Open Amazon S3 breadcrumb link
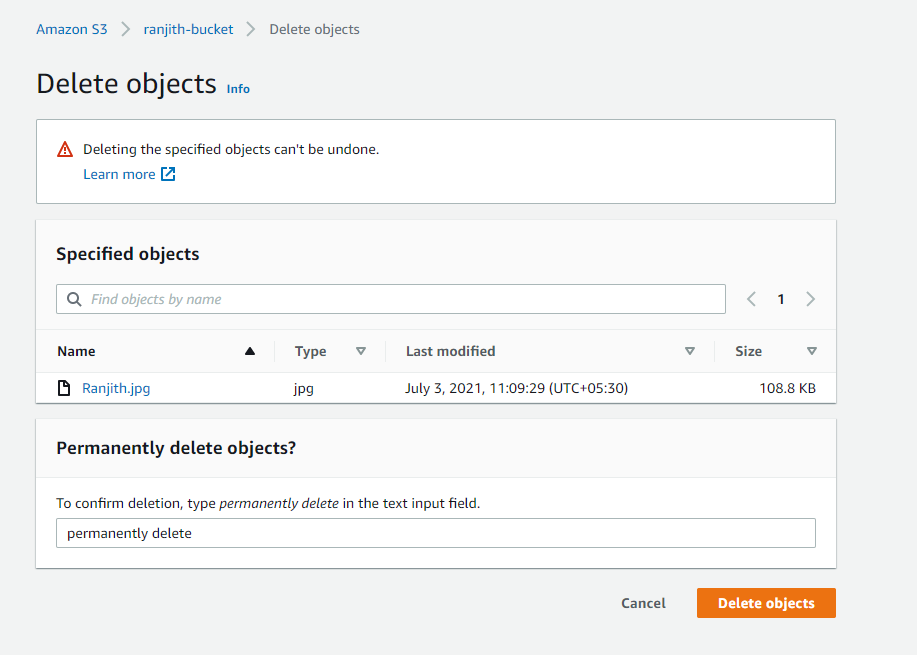 [72, 29]
